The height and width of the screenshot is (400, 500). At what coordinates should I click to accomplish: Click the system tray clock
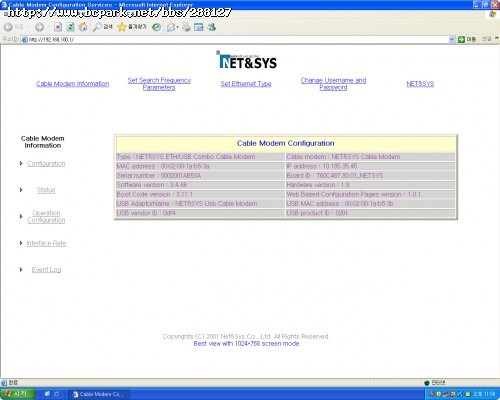(484, 394)
